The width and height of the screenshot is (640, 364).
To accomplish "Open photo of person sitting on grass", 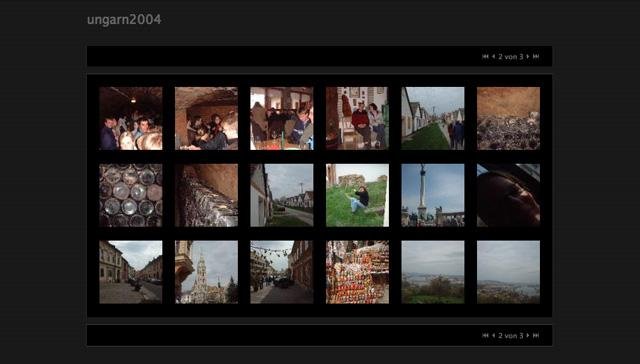I will (x=357, y=195).
